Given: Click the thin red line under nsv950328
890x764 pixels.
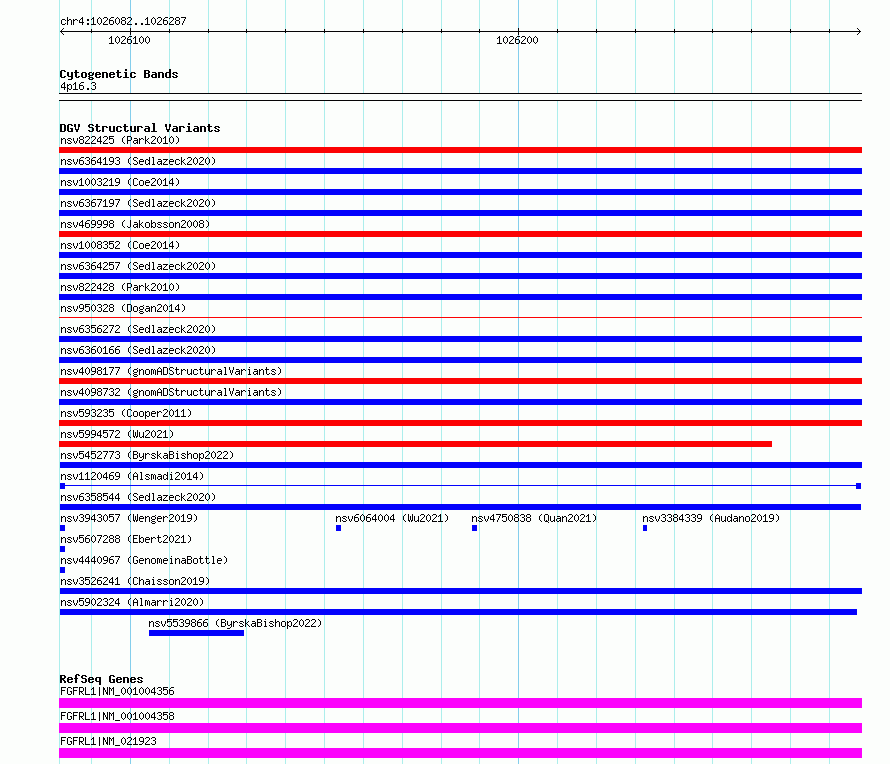Looking at the screenshot, I should (460, 318).
